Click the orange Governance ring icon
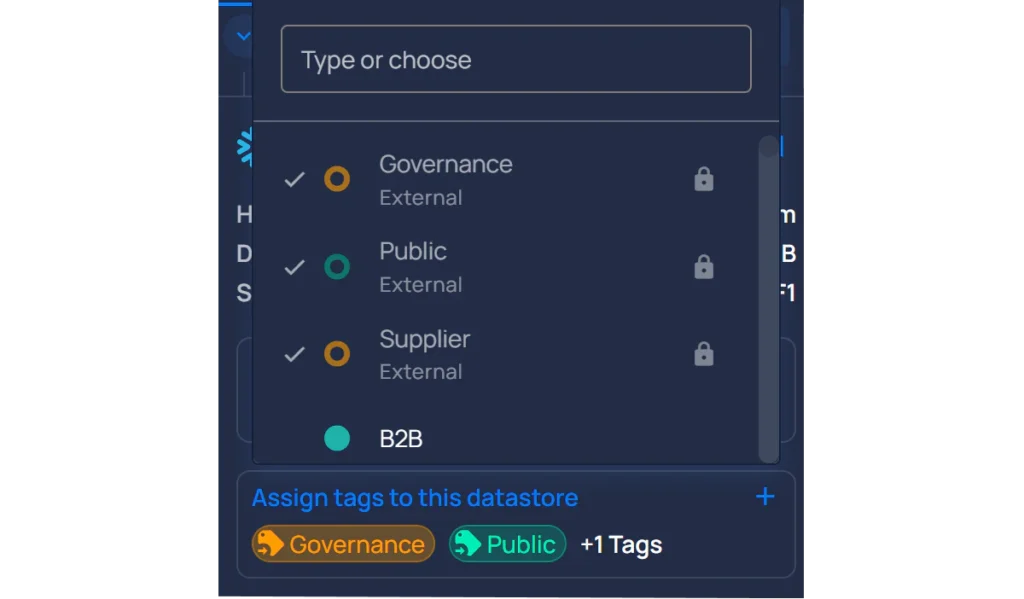Screen dimensions: 1024x599 (337, 179)
